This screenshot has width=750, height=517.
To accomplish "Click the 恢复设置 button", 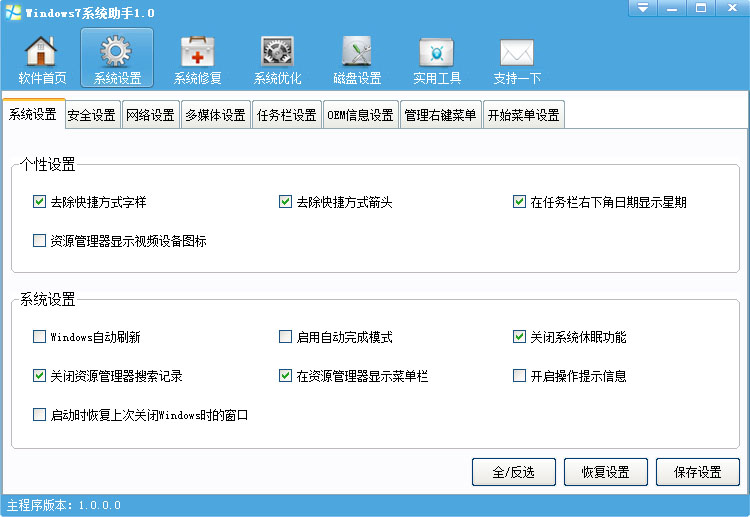I will (606, 472).
